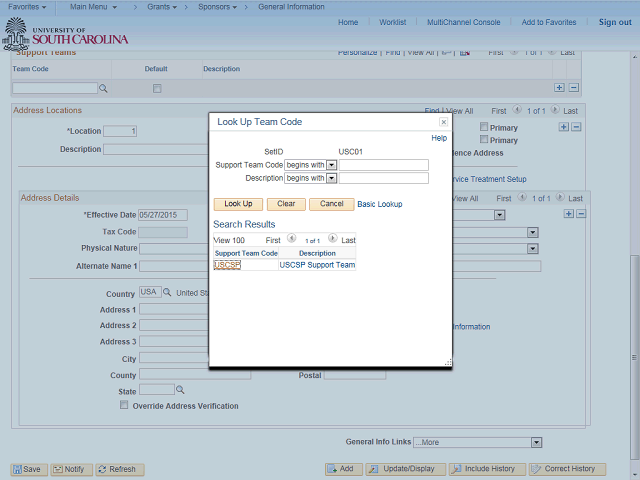Check the first Primary checkbox
Image resolution: width=640 pixels, height=480 pixels.
pyautogui.click(x=484, y=127)
